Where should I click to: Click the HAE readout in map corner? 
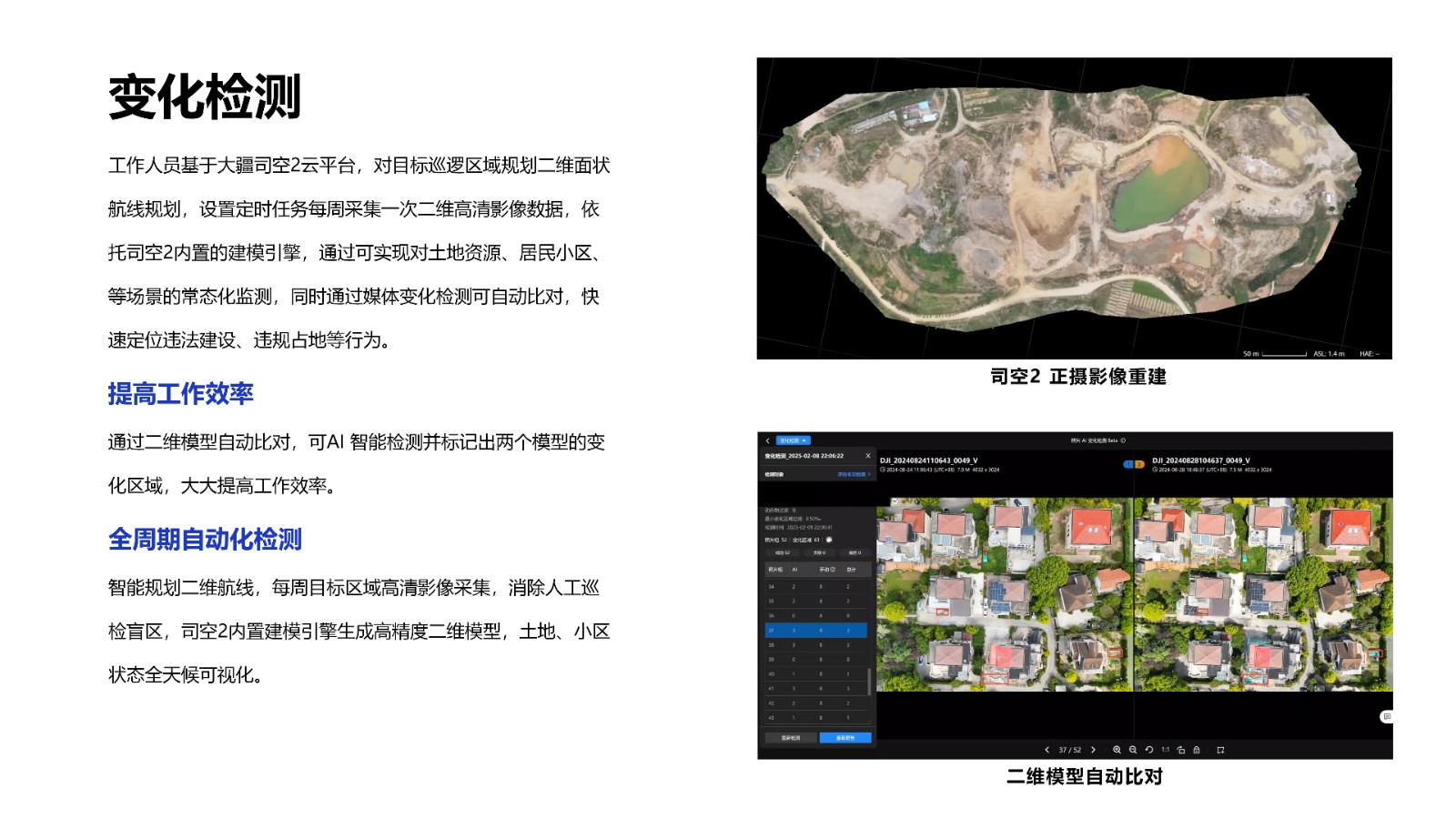(1370, 354)
